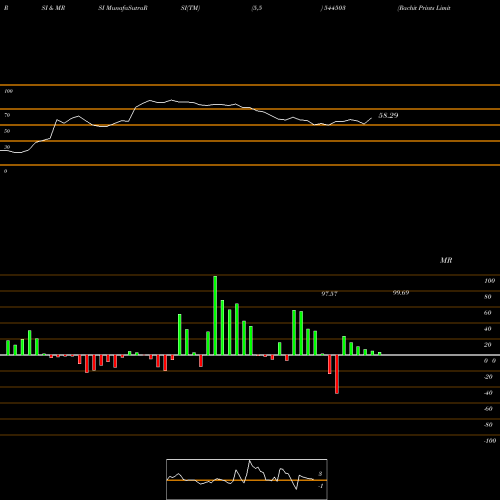Click the RSI current value 58.29
Screen dimensions: 500x500
point(388,115)
